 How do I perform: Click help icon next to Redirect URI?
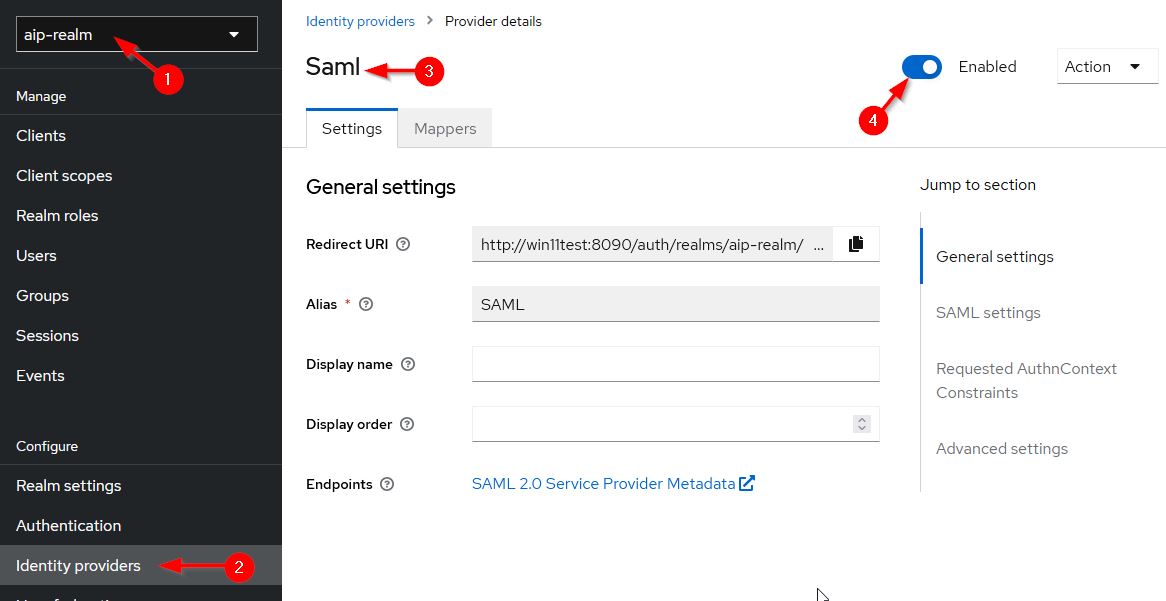403,244
